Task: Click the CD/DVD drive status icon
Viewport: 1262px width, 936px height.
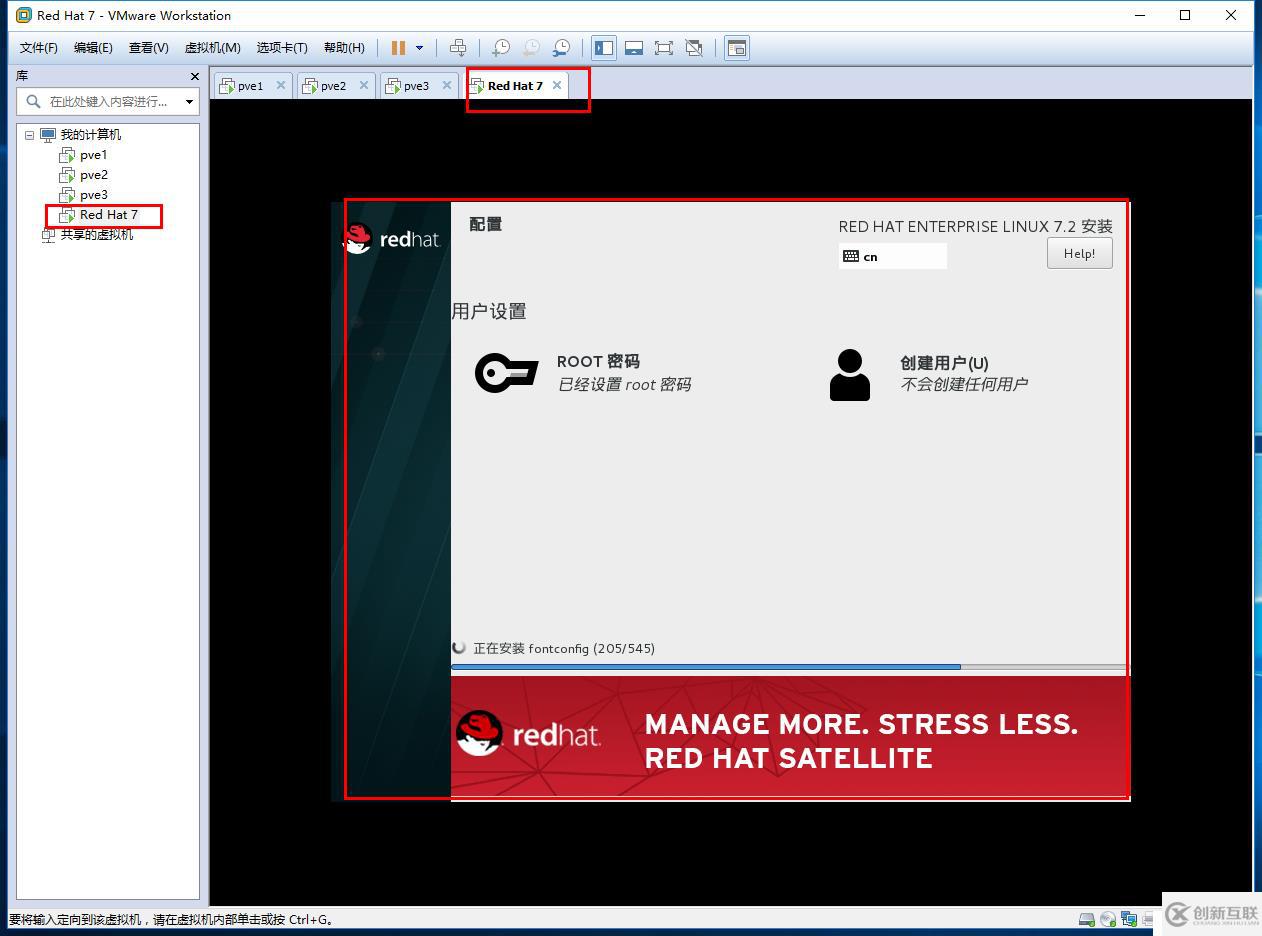Action: pos(1108,920)
